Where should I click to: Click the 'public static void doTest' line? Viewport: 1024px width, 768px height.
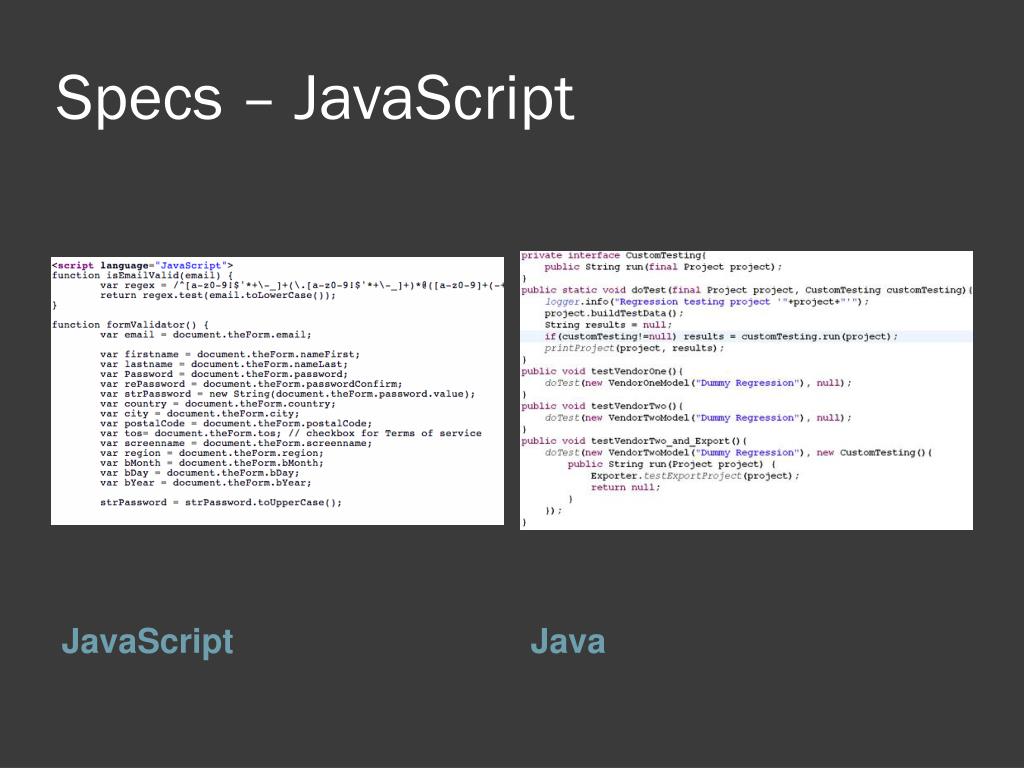tap(746, 290)
